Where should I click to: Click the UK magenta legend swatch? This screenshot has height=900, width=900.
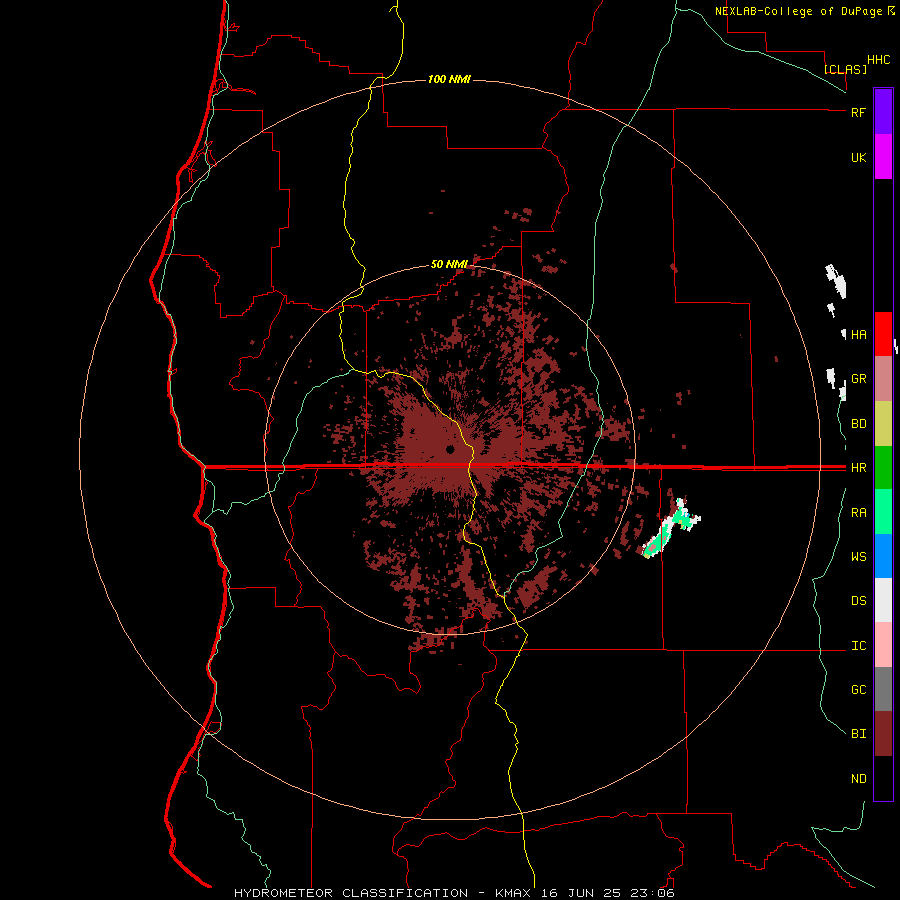(x=883, y=157)
